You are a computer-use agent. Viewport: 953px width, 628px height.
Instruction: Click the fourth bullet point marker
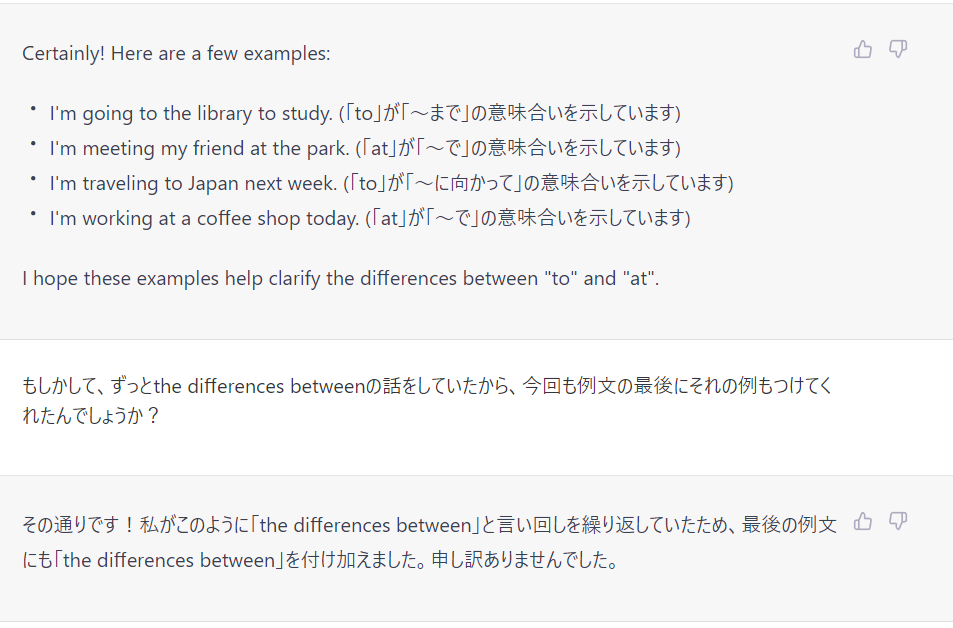[x=33, y=213]
